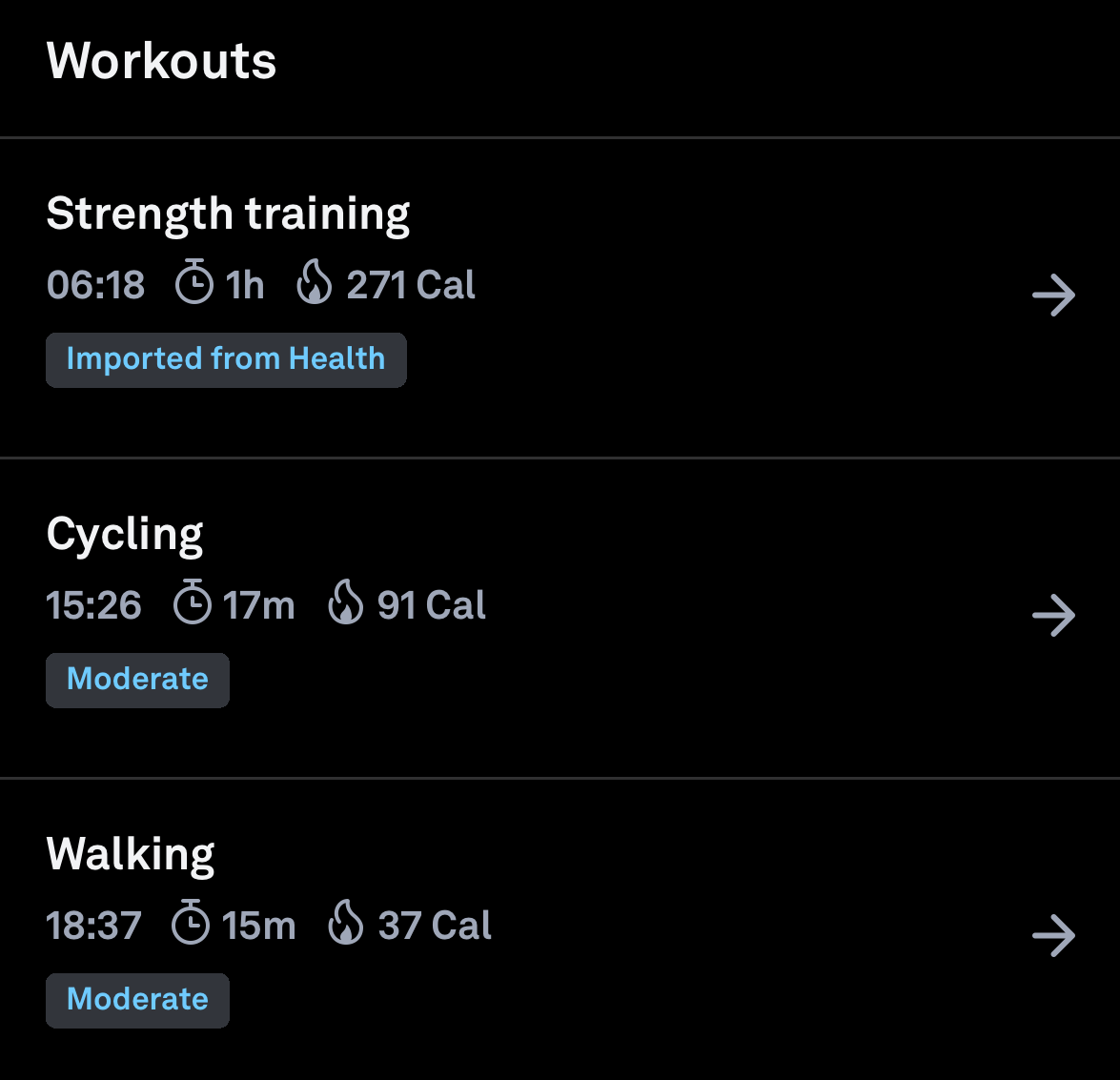Viewport: 1120px width, 1080px height.
Task: Click the Moderate badge under Cycling
Action: (x=137, y=680)
